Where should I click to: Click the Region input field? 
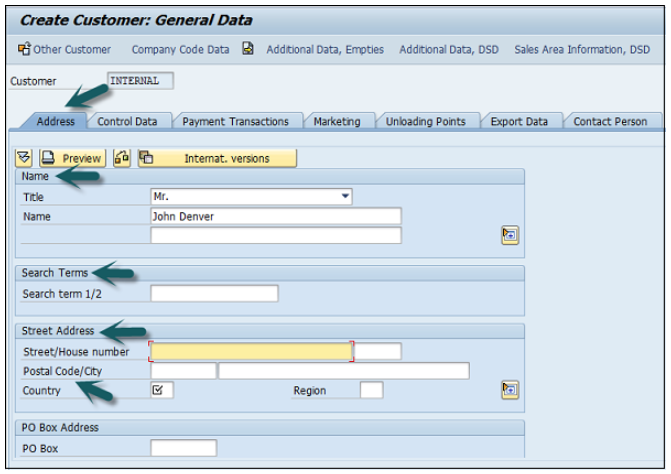(x=371, y=390)
